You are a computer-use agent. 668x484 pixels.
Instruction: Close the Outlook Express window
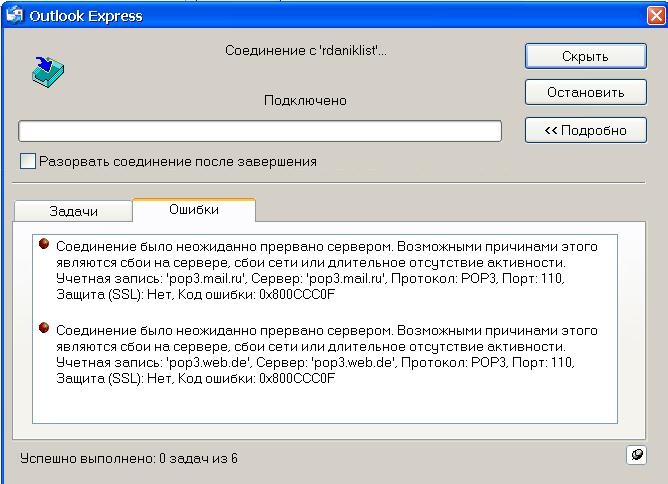[656, 16]
